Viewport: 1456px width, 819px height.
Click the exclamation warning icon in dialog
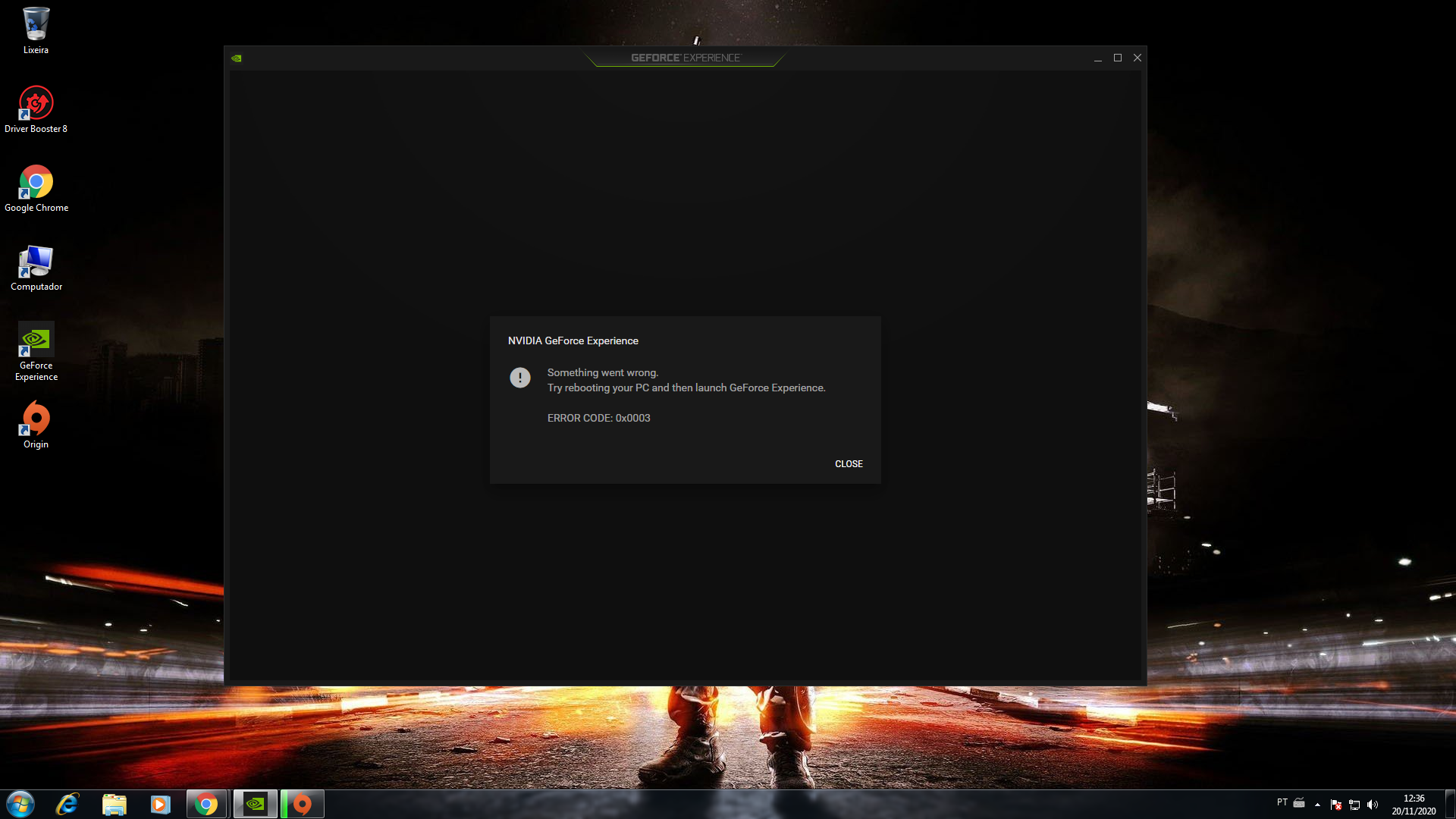pos(520,378)
